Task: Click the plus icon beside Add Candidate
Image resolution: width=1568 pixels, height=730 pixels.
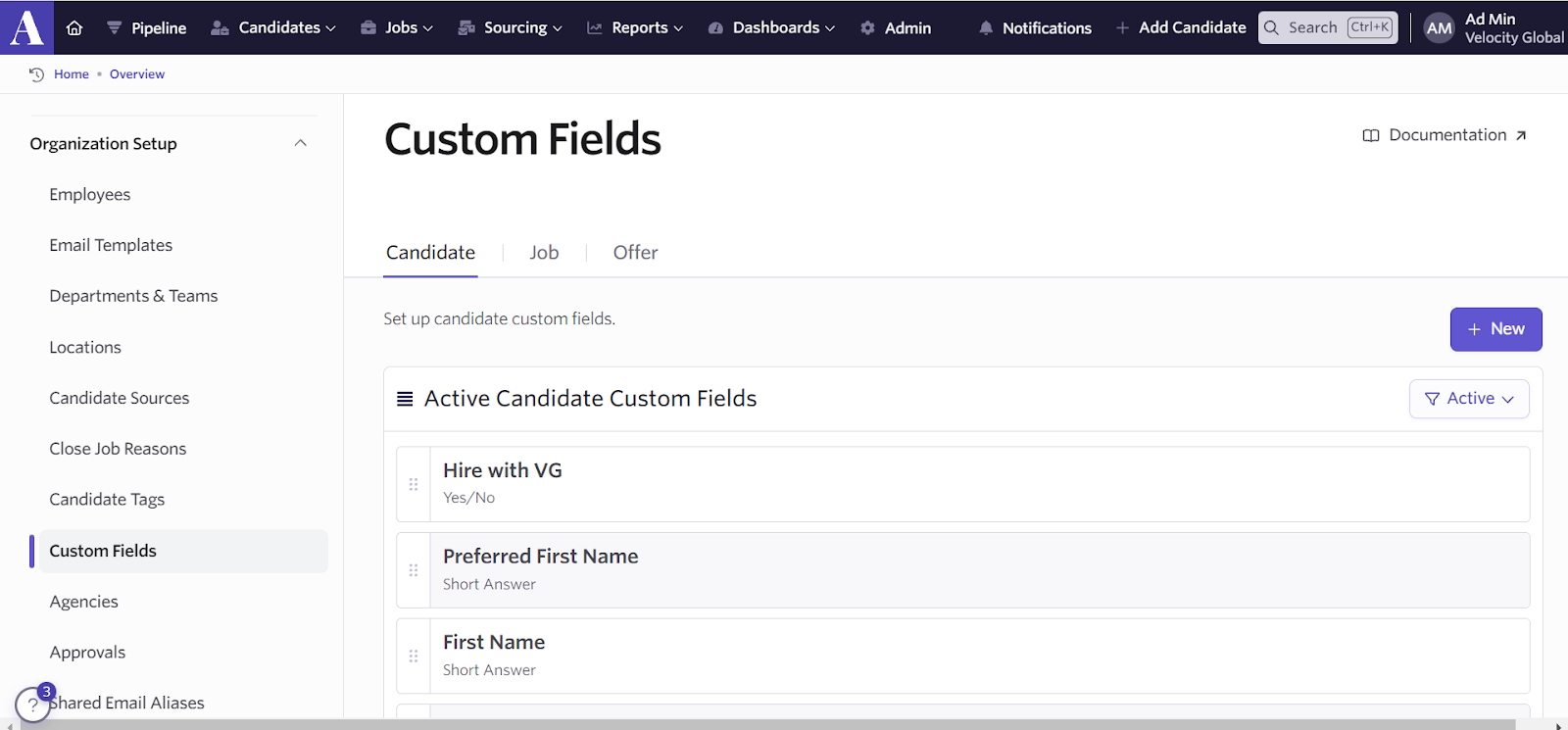Action: pos(1122,28)
